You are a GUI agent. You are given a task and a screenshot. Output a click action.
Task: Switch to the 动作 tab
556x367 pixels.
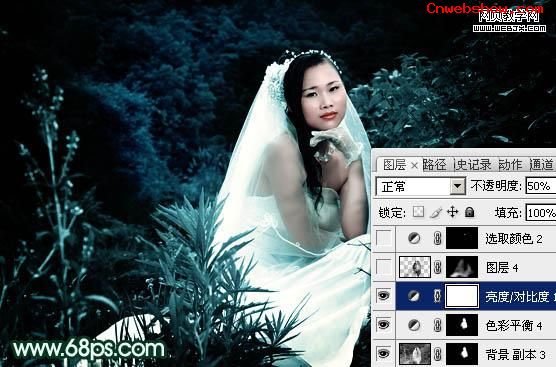[x=510, y=165]
